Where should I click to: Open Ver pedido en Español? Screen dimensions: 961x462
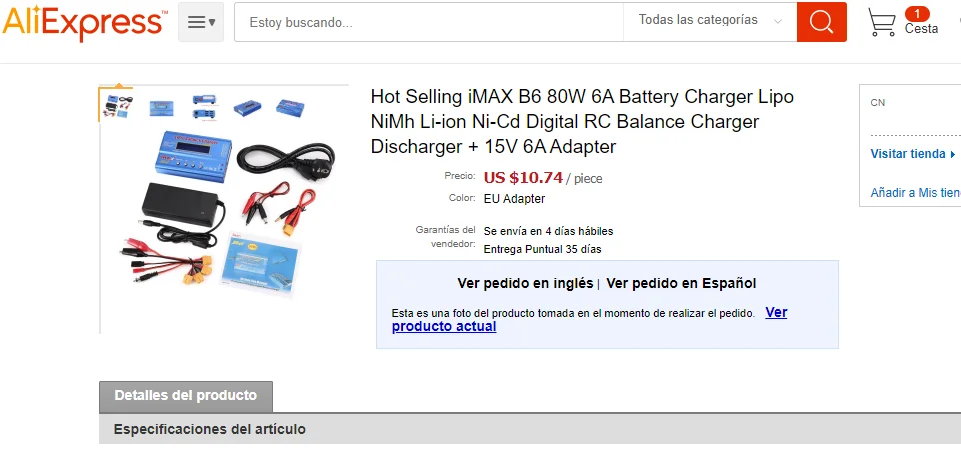pos(681,284)
